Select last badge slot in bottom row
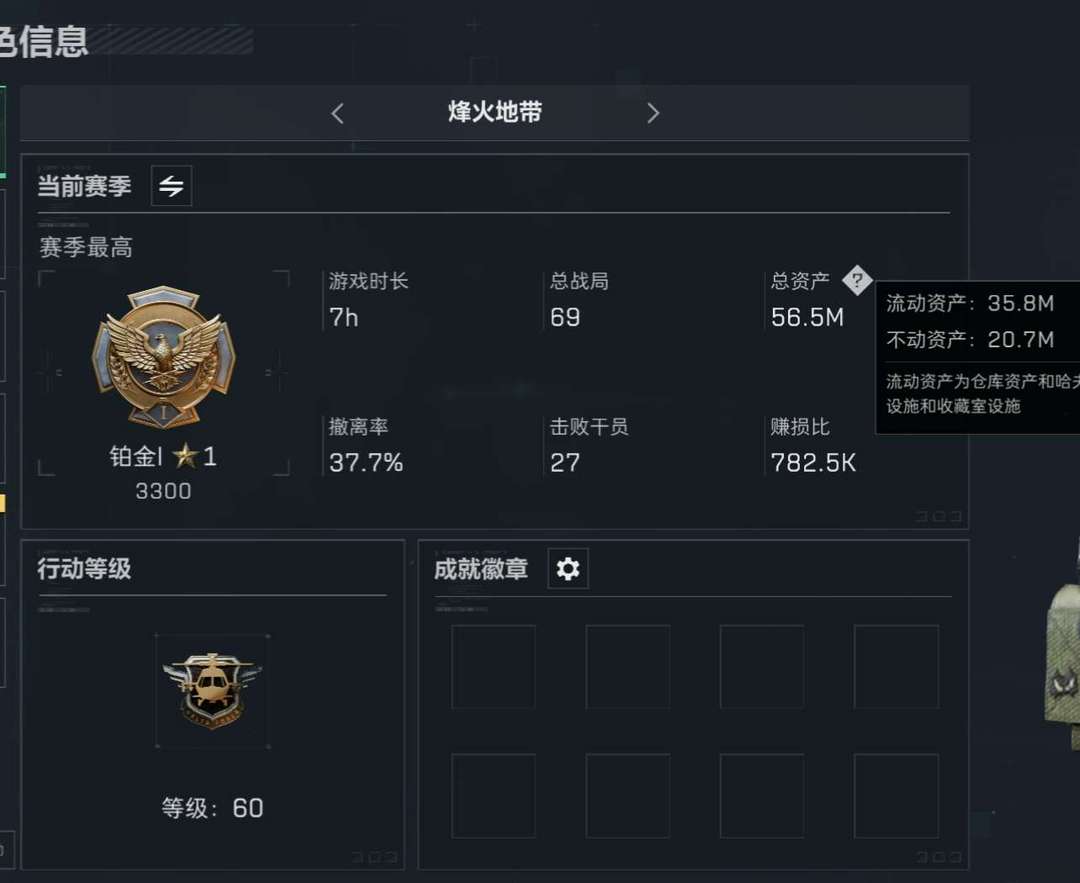Image resolution: width=1080 pixels, height=883 pixels. coord(896,796)
